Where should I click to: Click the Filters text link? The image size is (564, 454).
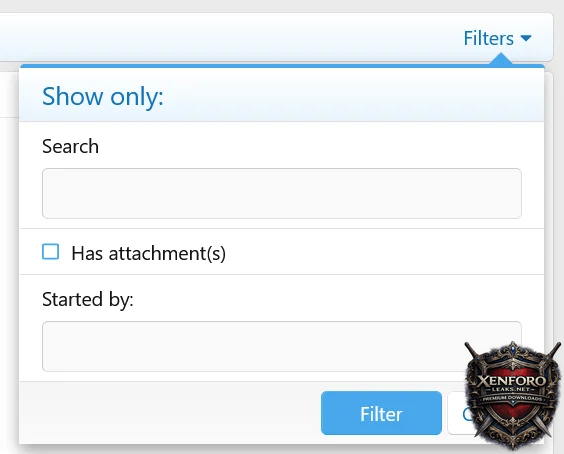488,38
